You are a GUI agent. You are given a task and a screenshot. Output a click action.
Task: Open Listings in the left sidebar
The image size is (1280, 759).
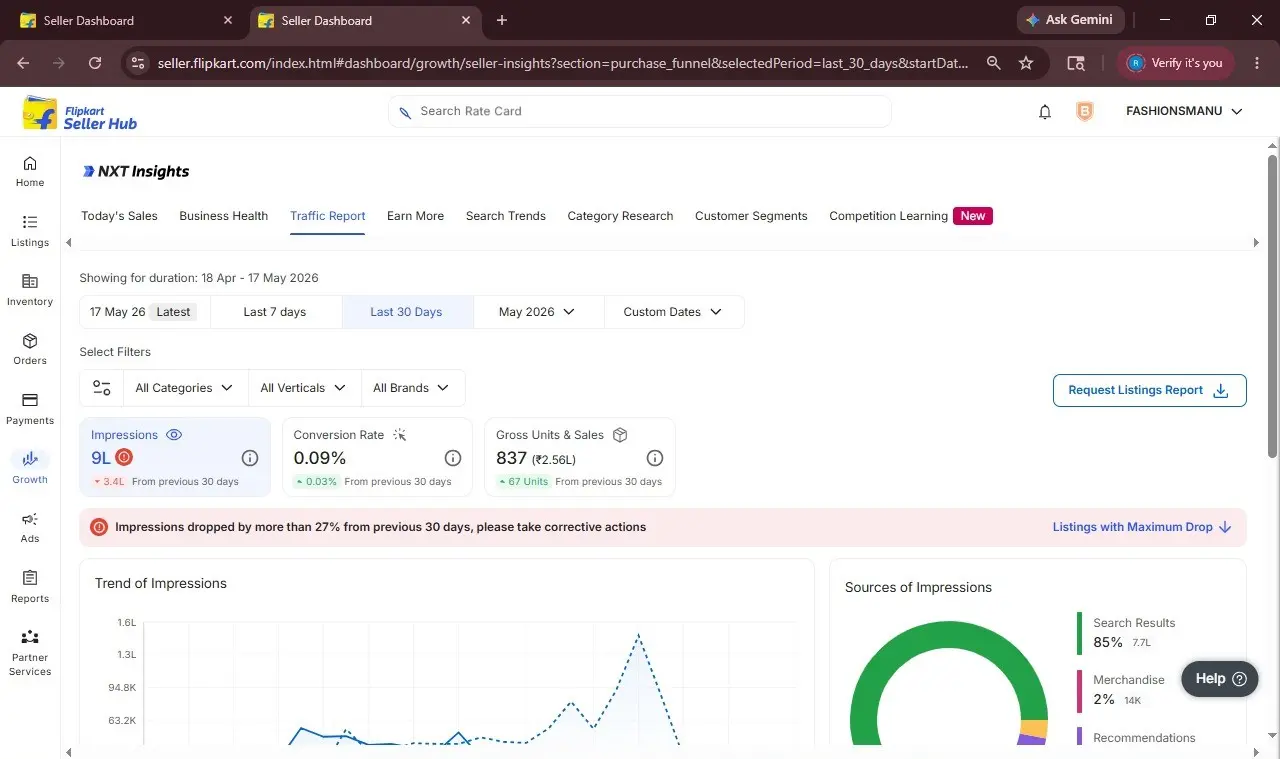pos(30,231)
